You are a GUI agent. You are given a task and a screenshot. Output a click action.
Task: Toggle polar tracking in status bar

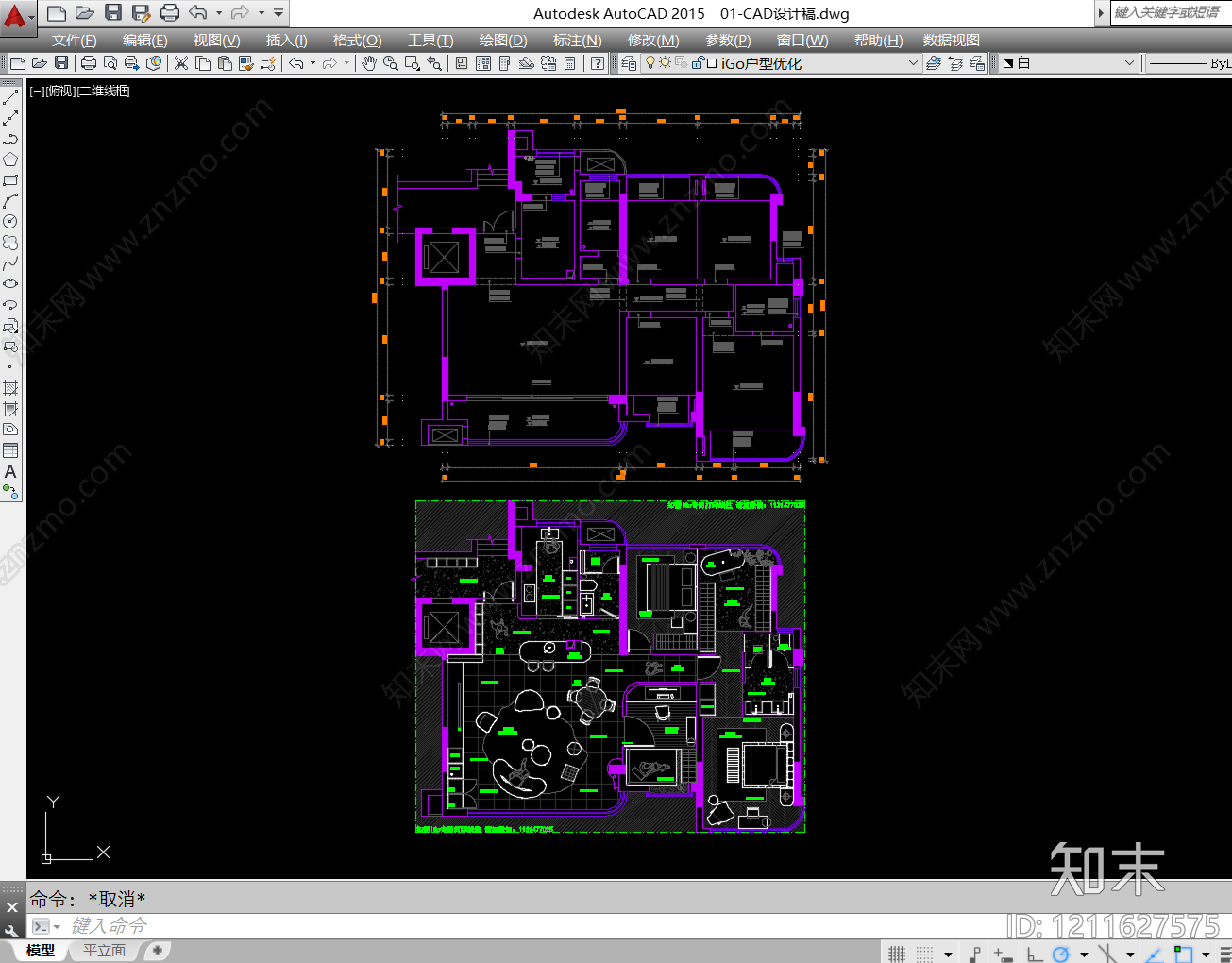(1061, 954)
